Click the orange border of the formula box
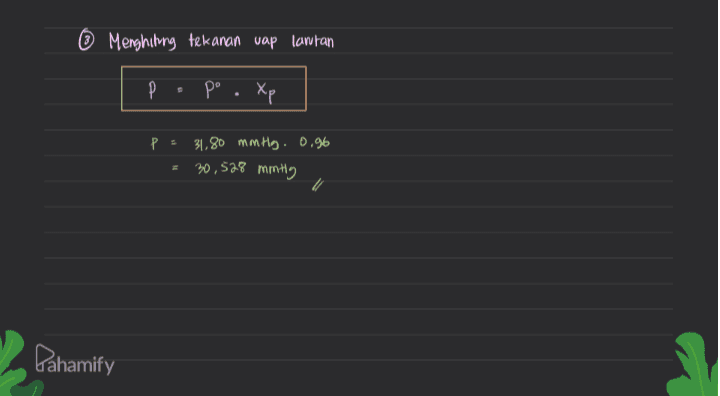Screen dimensions: 720x396 [x=214, y=67]
